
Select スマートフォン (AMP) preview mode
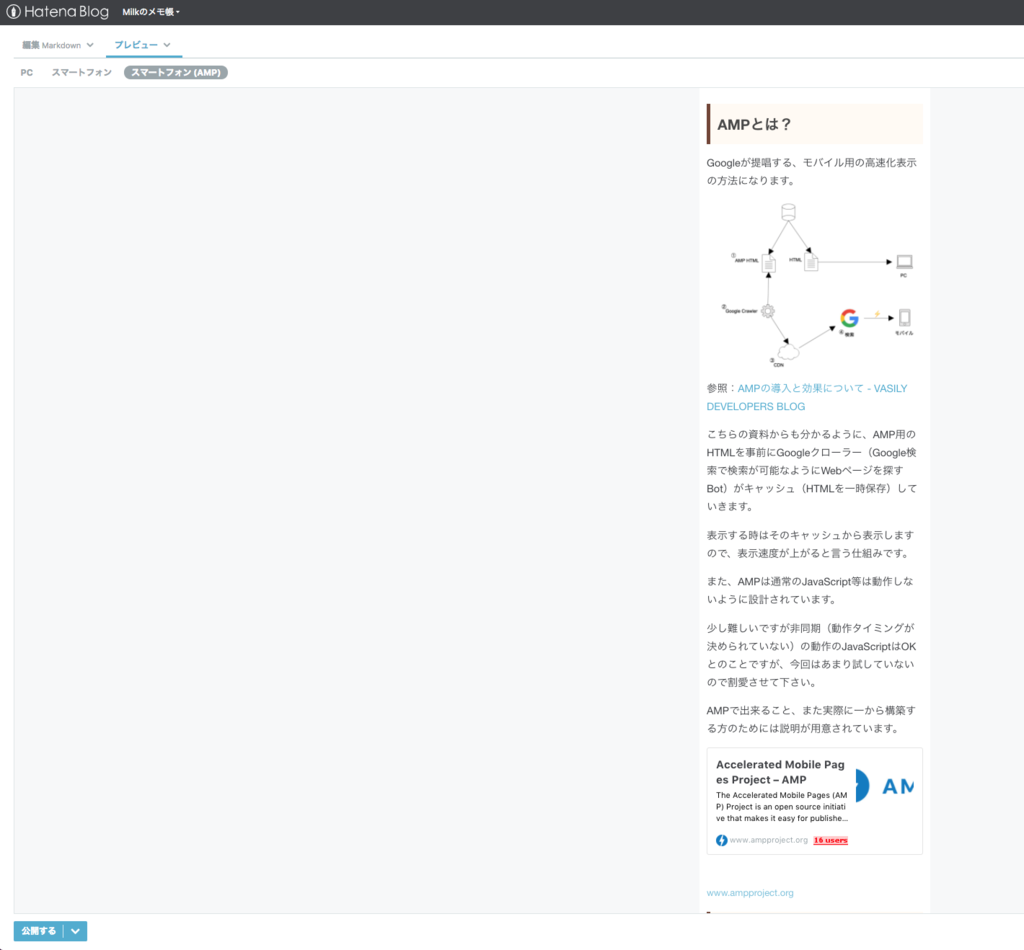tap(176, 72)
